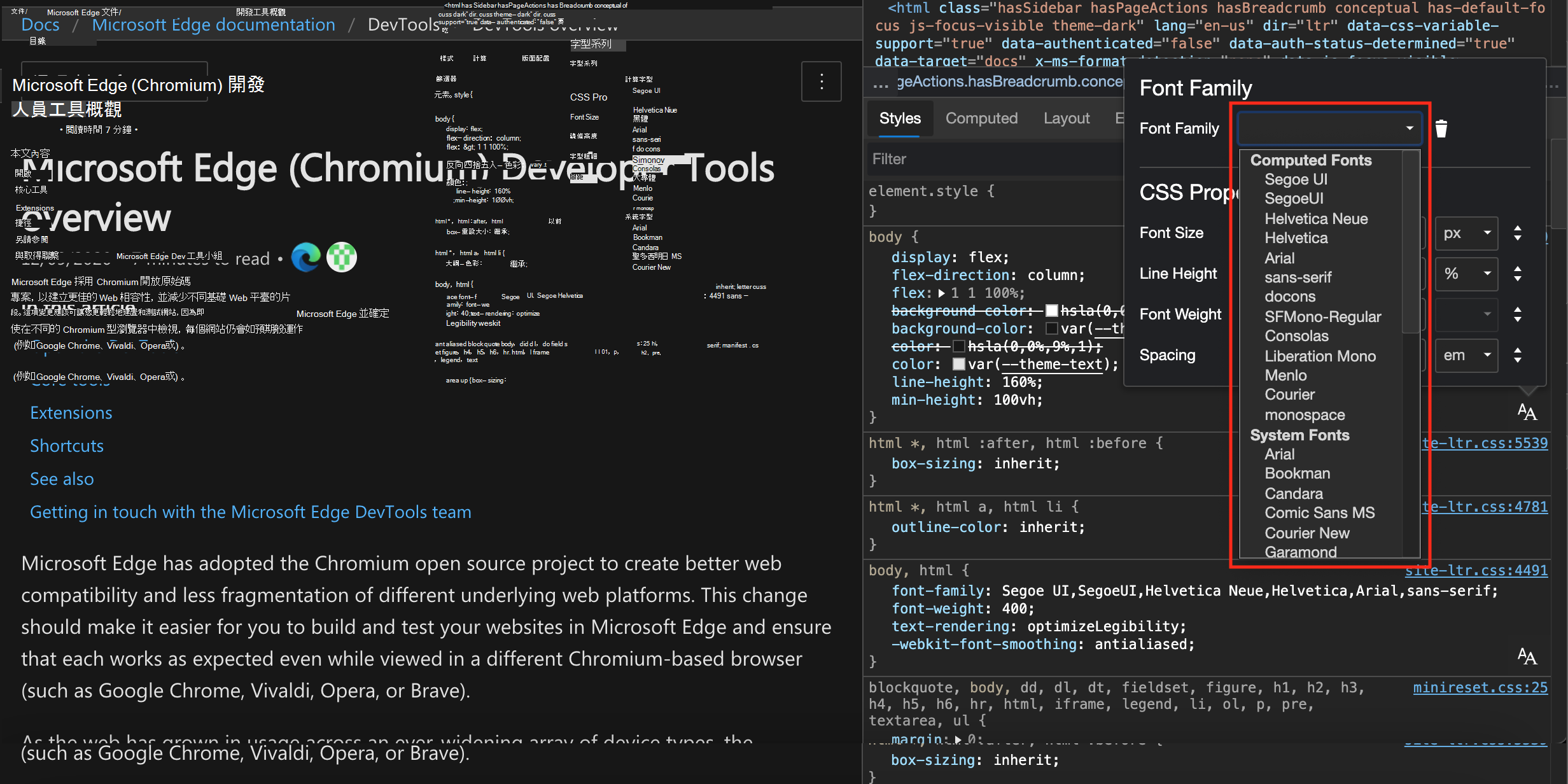Click the trash icon beside Font Family
This screenshot has height=784, width=1568.
point(1441,129)
